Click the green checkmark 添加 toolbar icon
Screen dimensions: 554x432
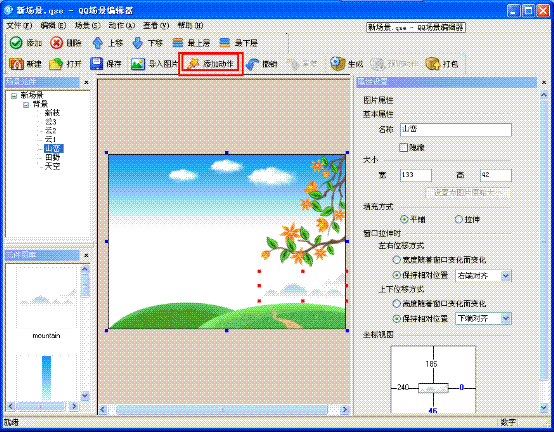pyautogui.click(x=16, y=43)
